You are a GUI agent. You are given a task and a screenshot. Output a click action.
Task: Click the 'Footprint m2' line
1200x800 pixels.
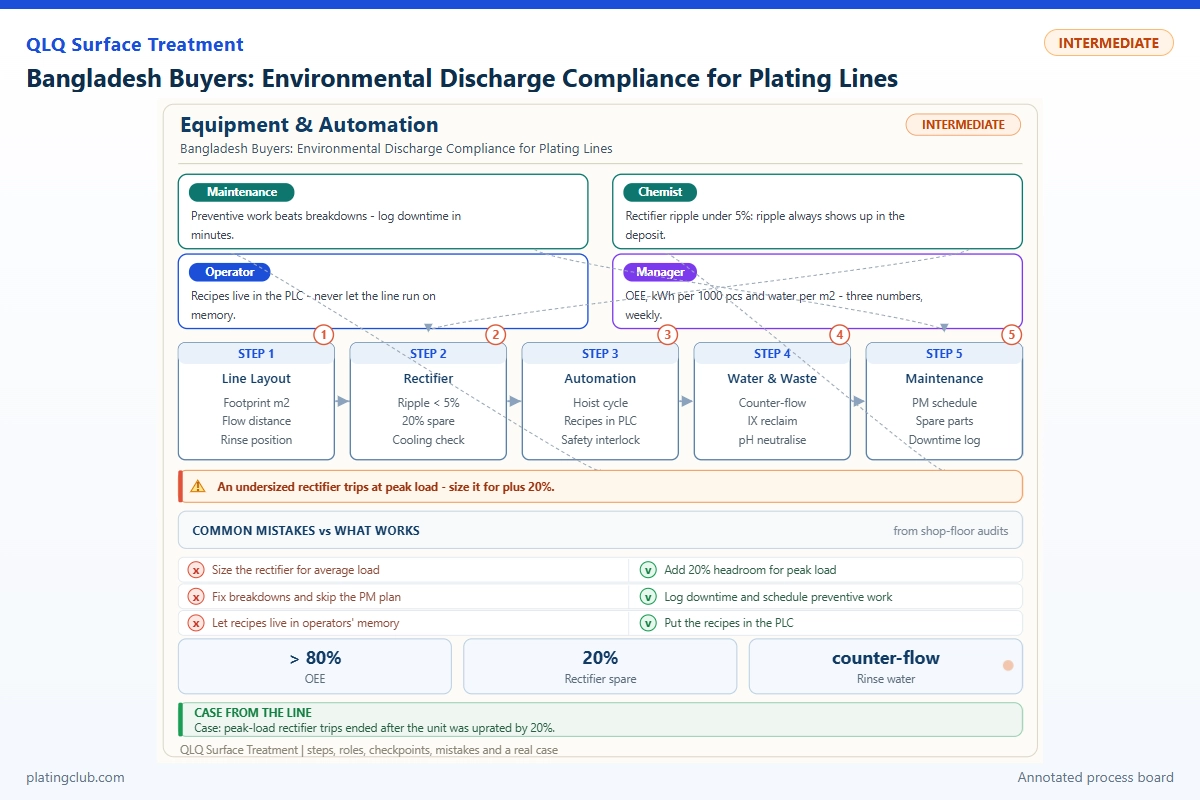(256, 403)
